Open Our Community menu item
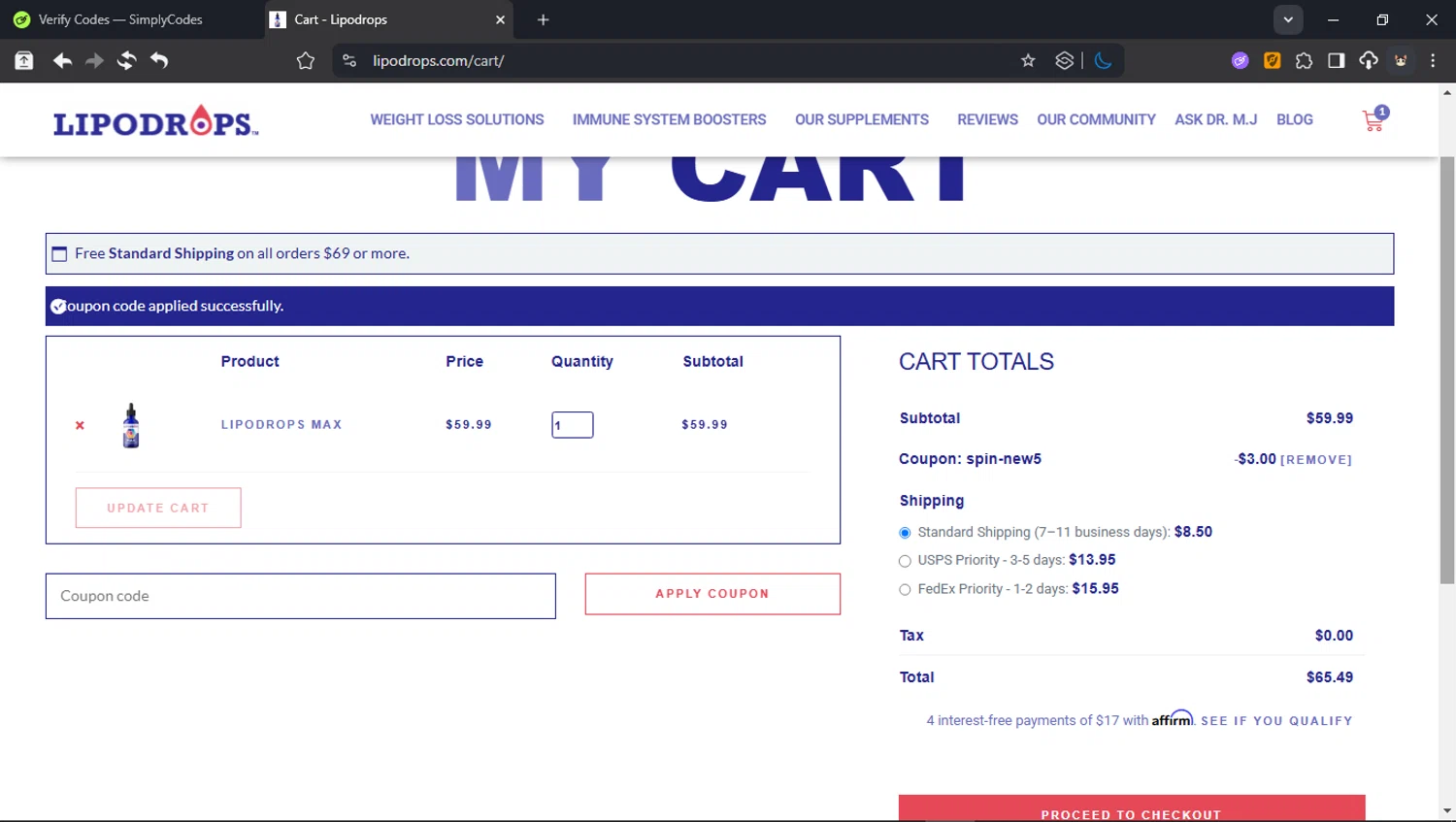1456x822 pixels. (1096, 119)
